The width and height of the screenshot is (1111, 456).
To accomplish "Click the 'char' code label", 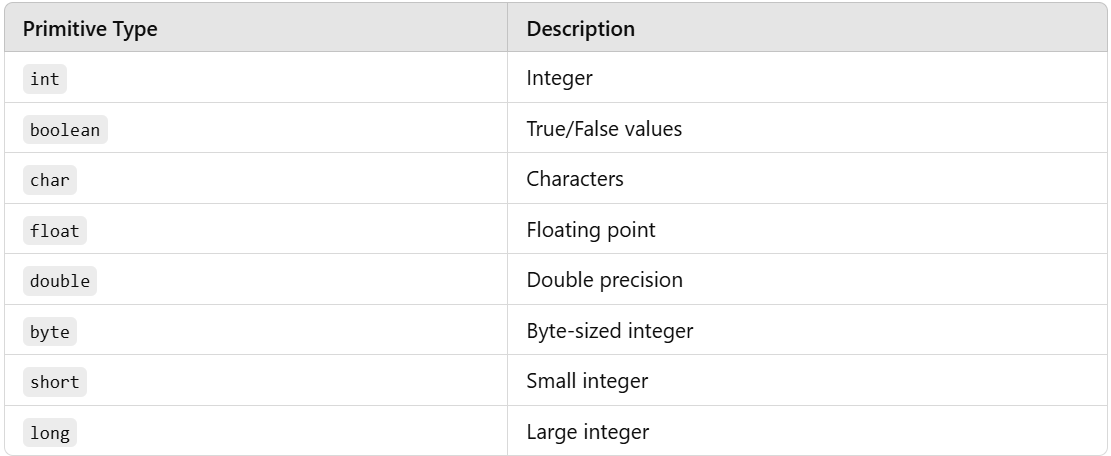I will pos(50,180).
